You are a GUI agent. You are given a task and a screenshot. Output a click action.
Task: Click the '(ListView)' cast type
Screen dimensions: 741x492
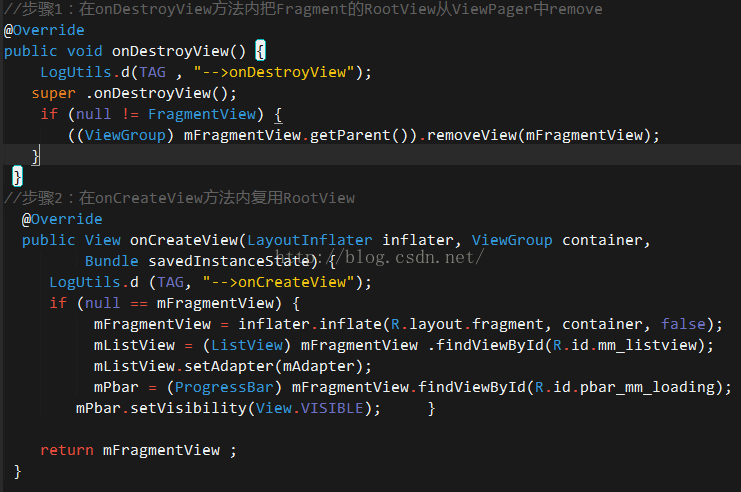[x=247, y=345]
